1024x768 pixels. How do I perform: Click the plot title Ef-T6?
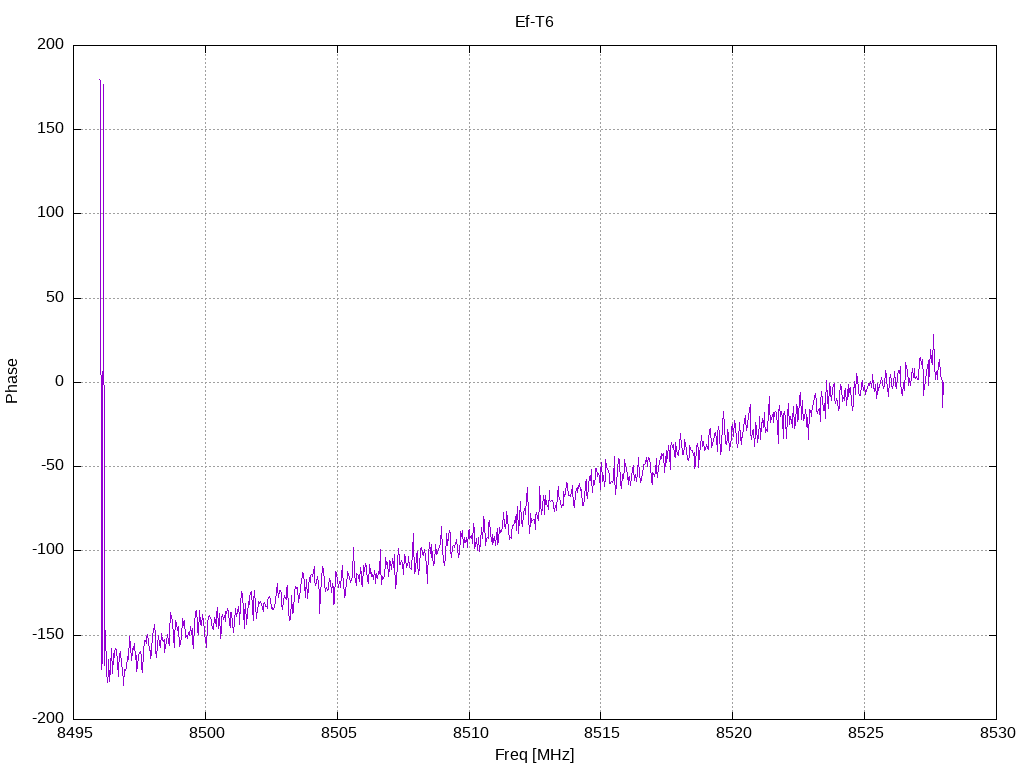534,21
